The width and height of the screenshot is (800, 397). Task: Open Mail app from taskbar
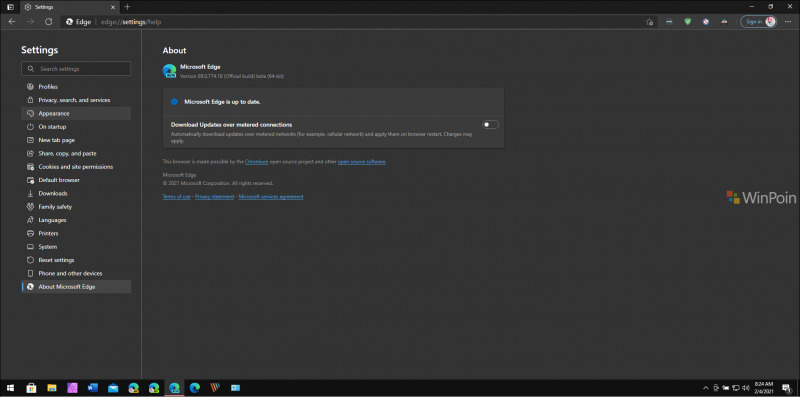tap(113, 388)
